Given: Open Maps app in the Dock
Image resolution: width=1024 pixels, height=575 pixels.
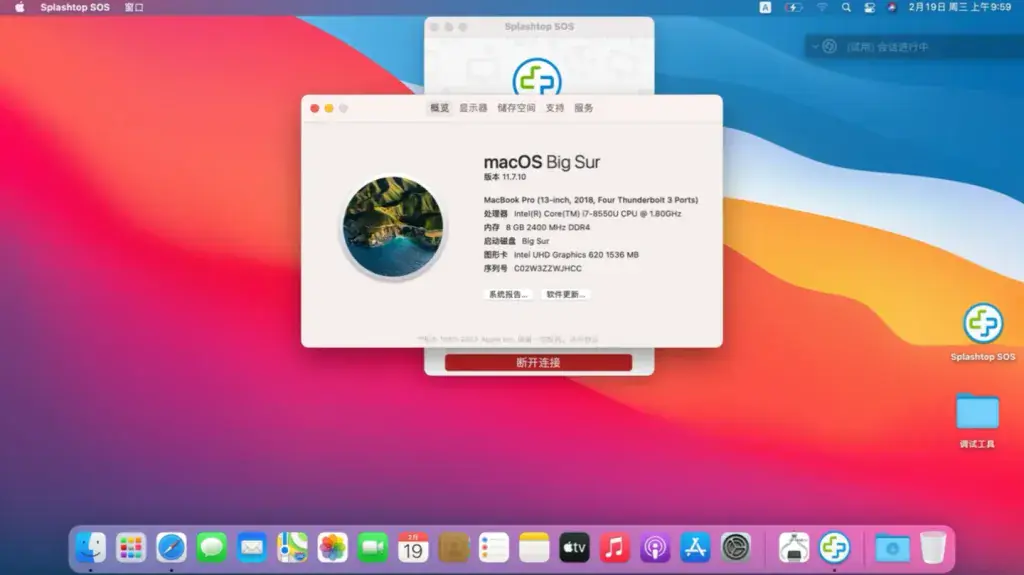Looking at the screenshot, I should click(x=292, y=548).
